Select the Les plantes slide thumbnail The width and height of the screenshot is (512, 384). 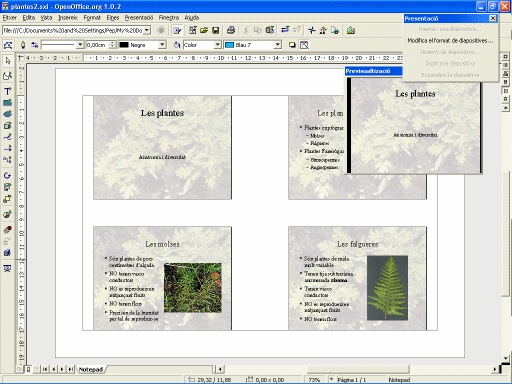pyautogui.click(x=162, y=148)
